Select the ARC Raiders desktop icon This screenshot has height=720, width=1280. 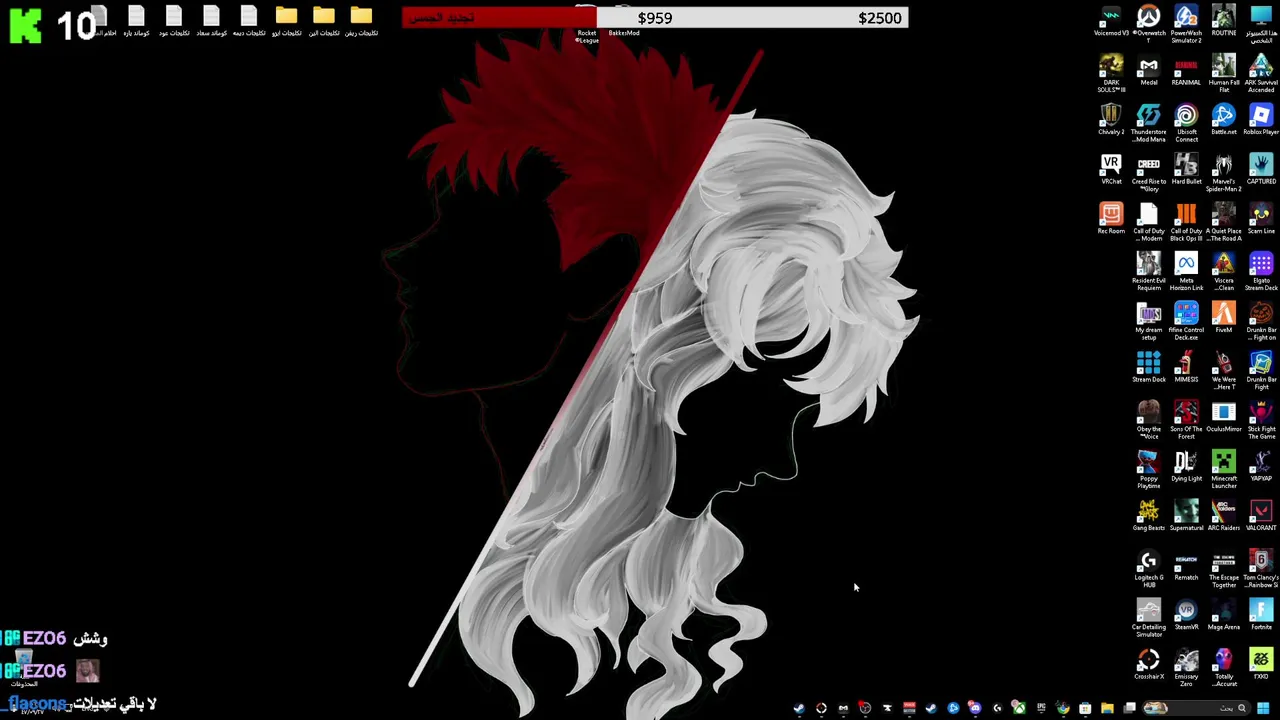(1223, 516)
